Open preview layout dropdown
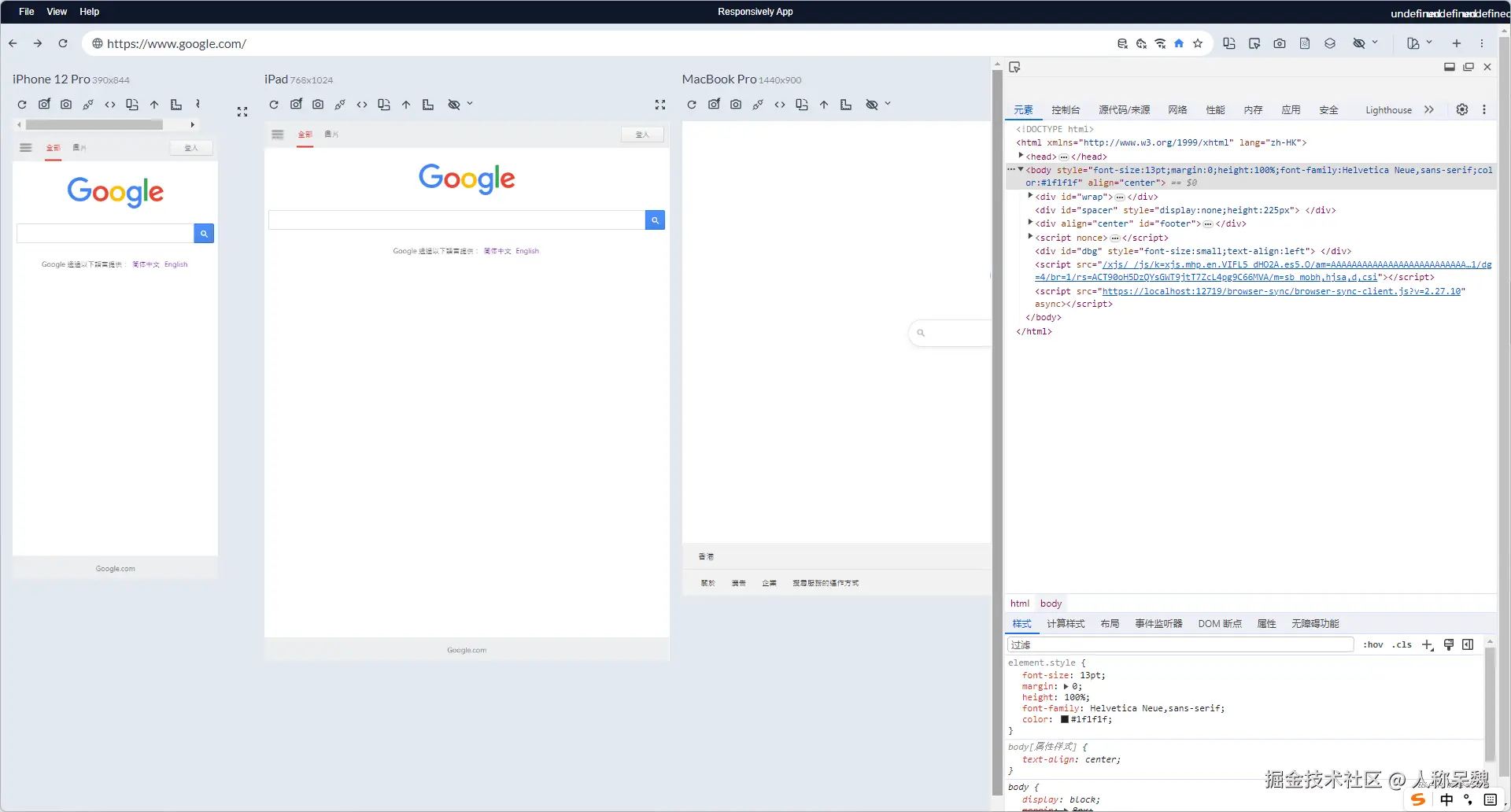This screenshot has height=812, width=1511. tap(1419, 43)
